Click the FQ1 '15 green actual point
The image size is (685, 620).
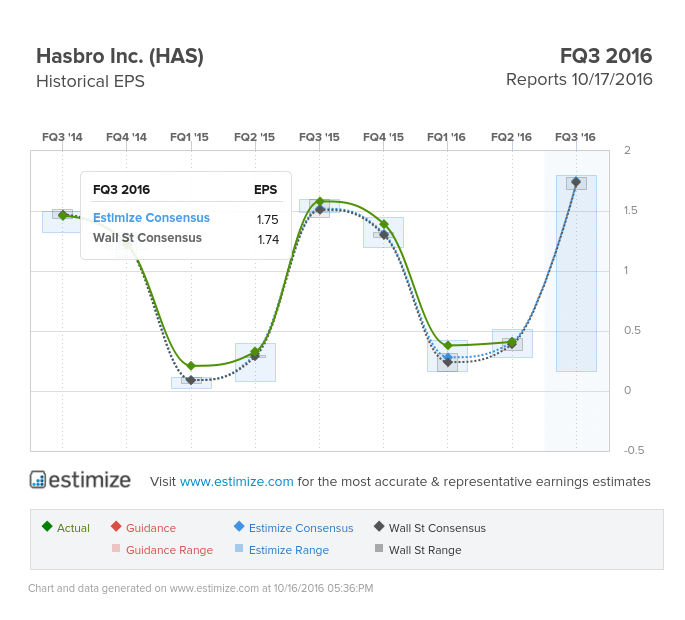point(191,366)
